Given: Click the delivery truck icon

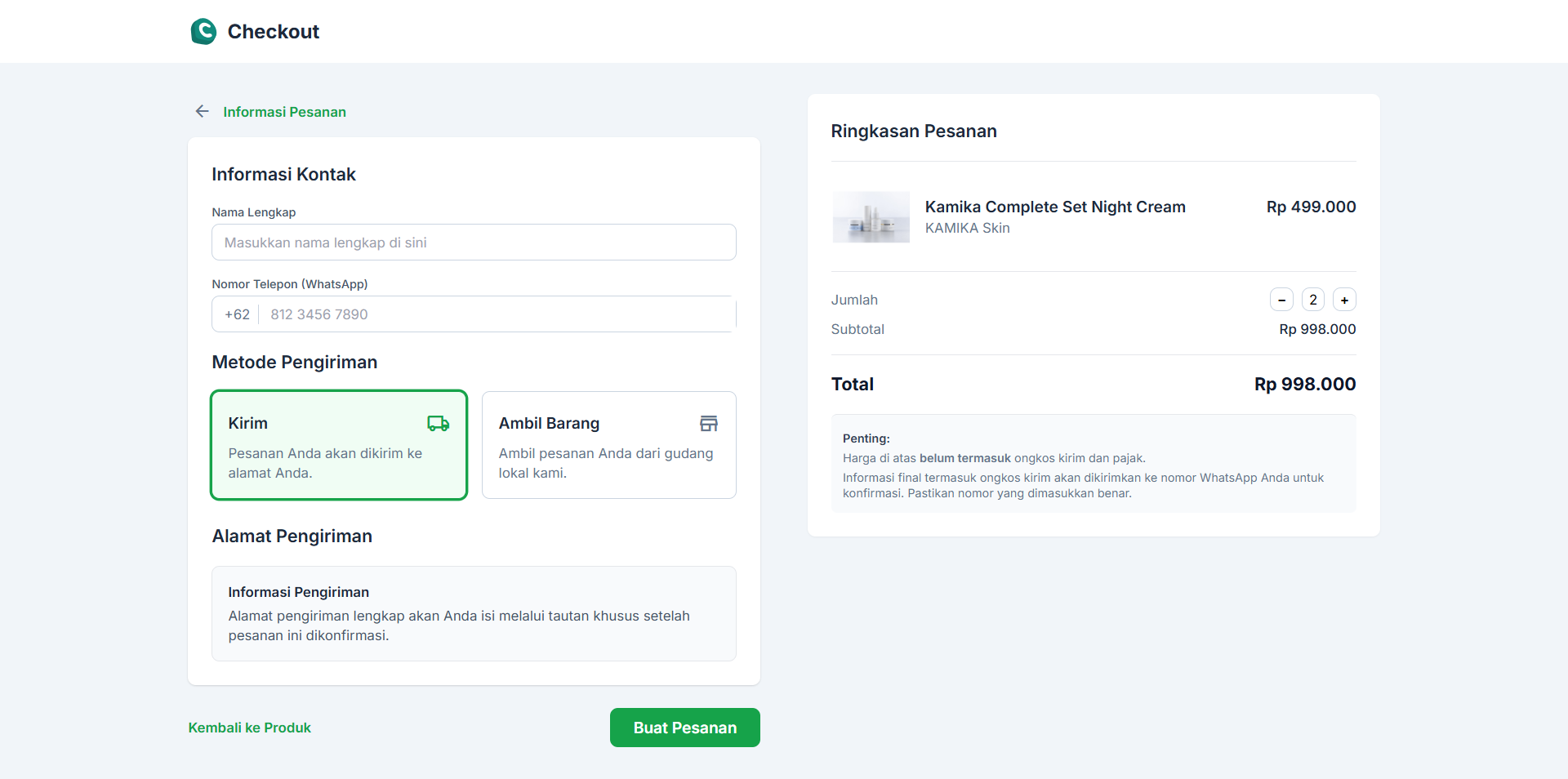Looking at the screenshot, I should (x=438, y=423).
